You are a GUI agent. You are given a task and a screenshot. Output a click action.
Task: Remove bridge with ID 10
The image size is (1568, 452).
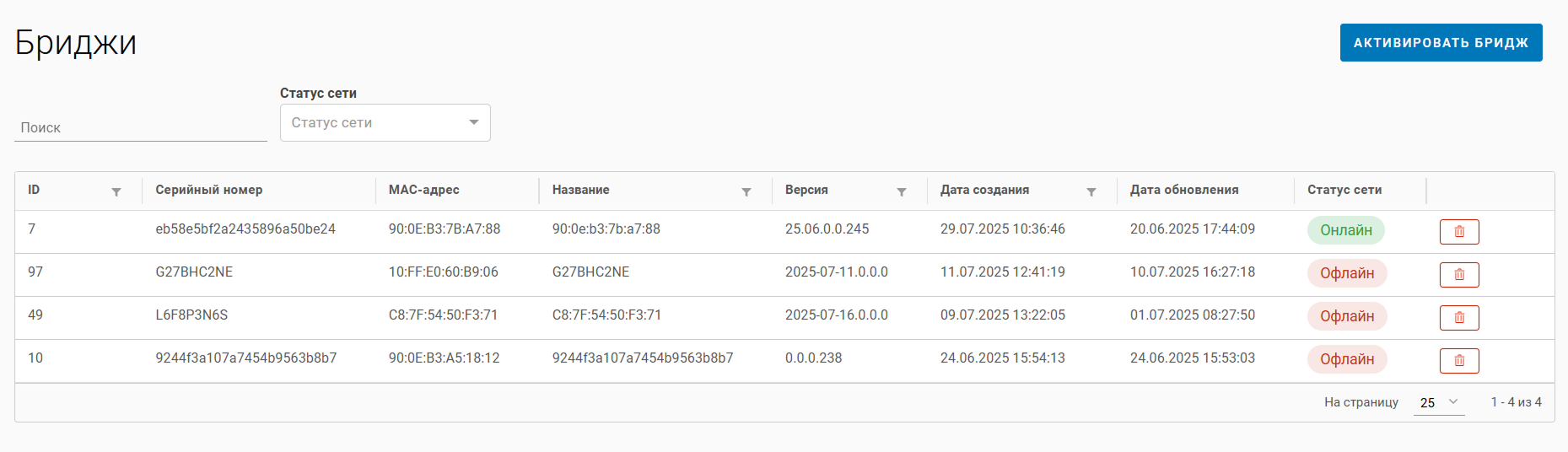click(x=1459, y=361)
